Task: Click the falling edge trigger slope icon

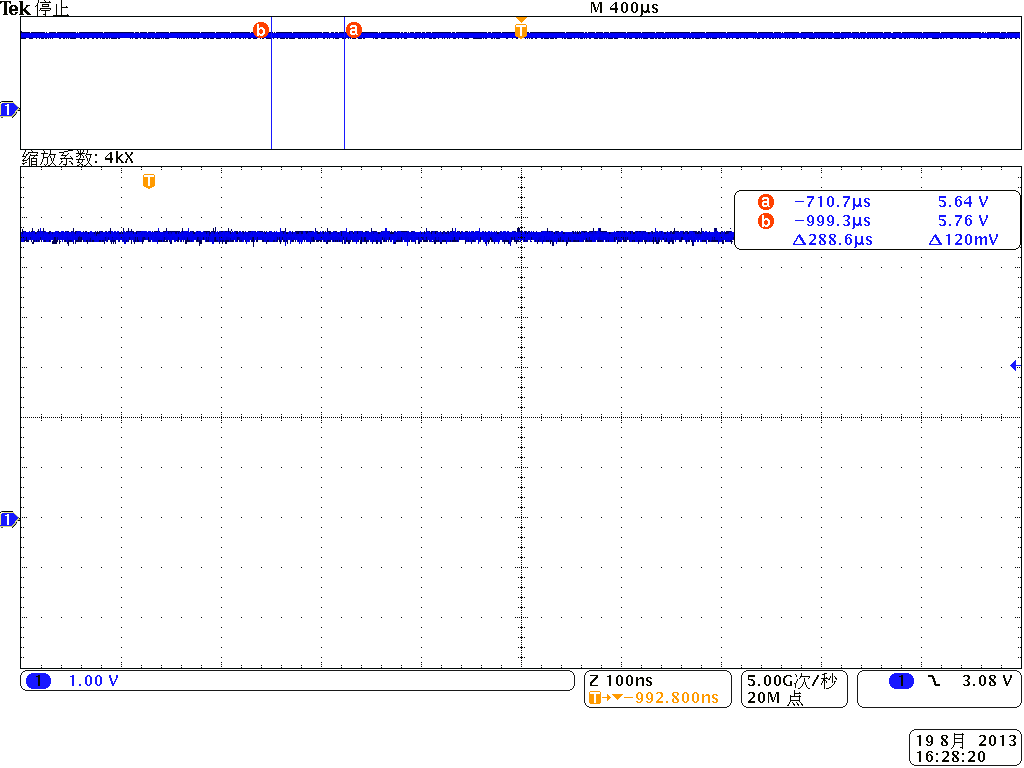Action: 935,681
